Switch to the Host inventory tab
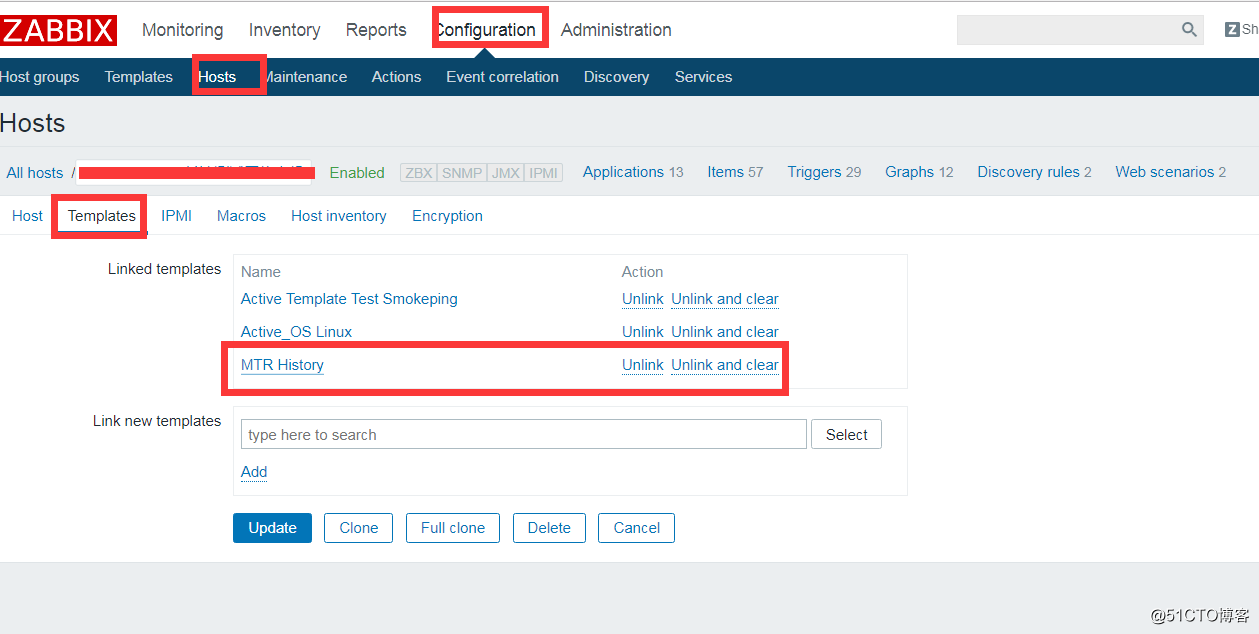Screen dimensions: 1259x634 (x=339, y=216)
